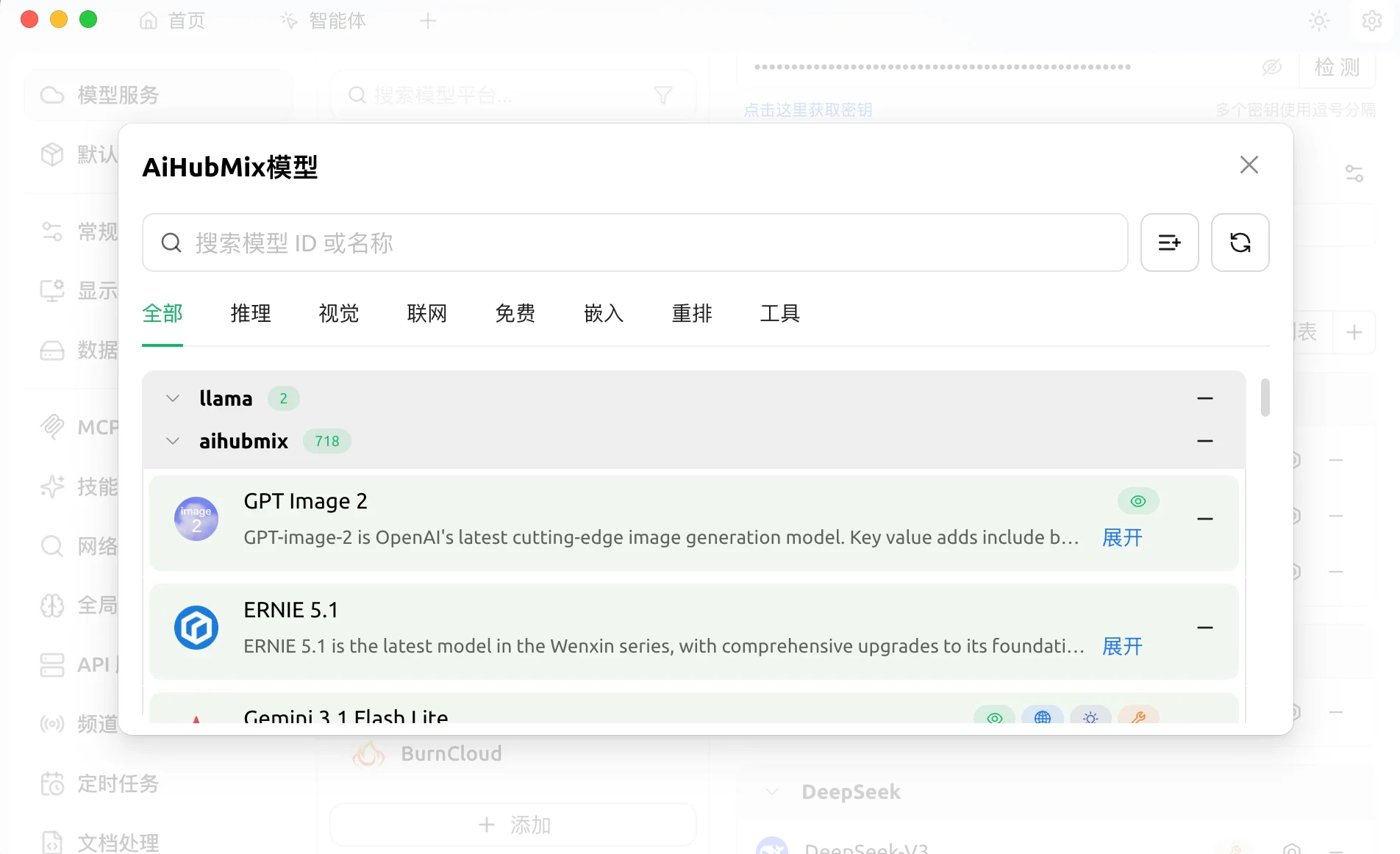
Task: Open 定时任务 in settings sidebar
Action: (x=99, y=784)
